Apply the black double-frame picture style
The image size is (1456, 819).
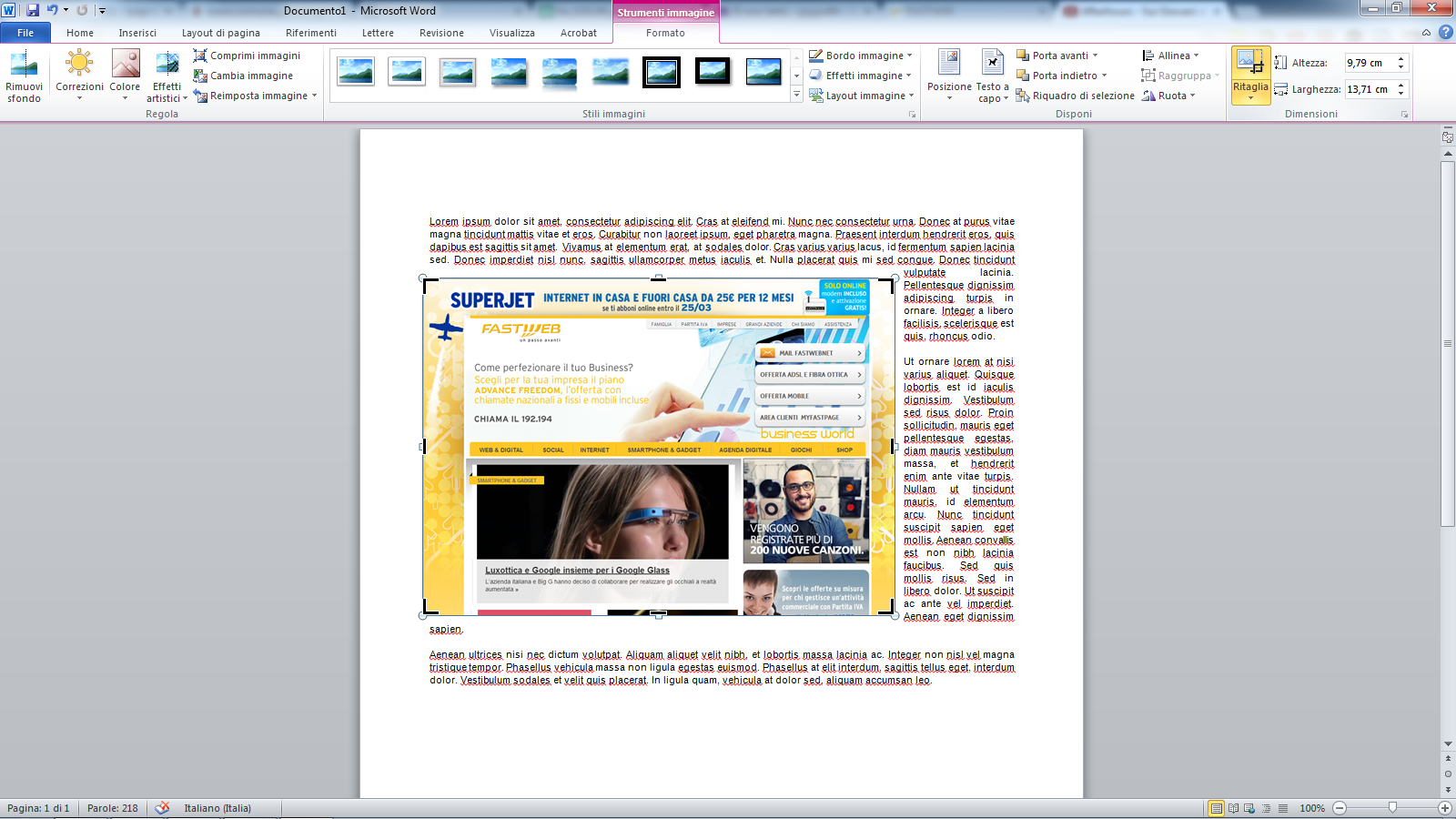tap(662, 71)
